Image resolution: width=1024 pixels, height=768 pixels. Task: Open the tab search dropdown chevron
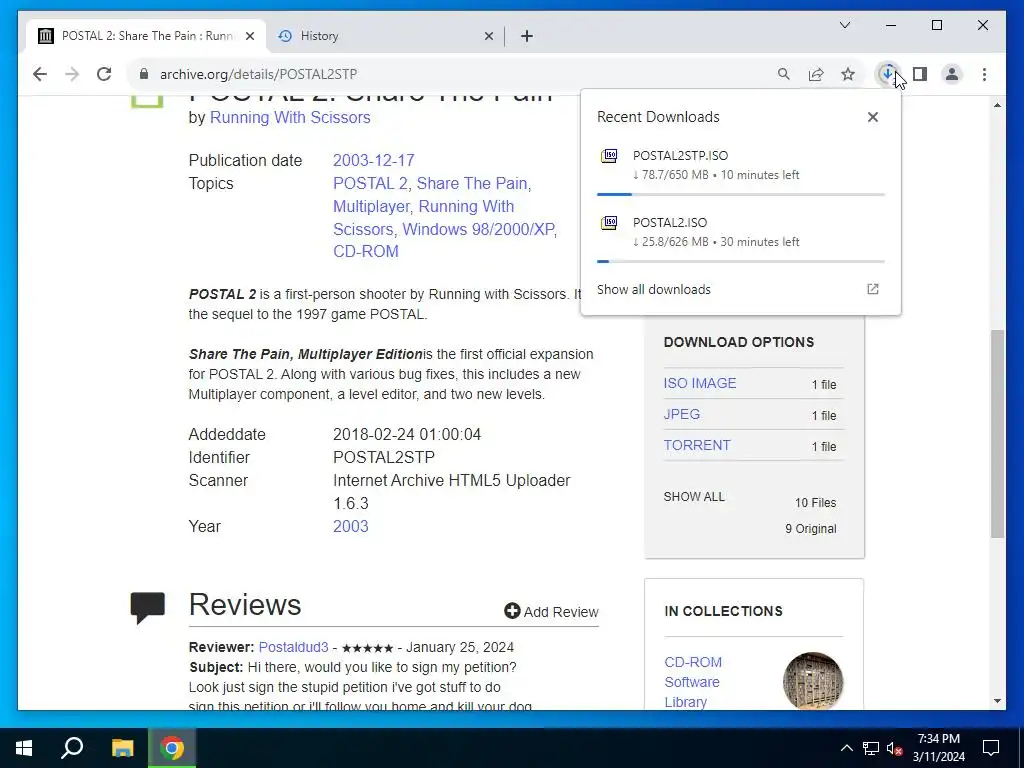coord(844,25)
